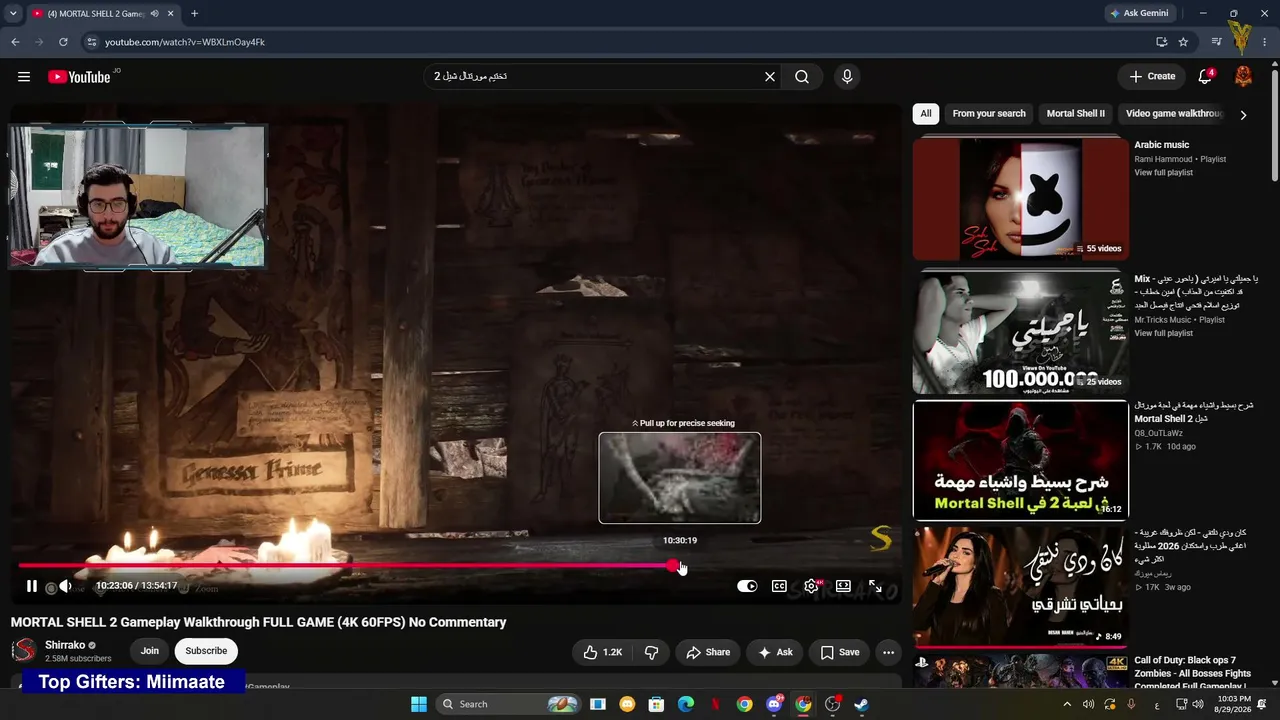This screenshot has height=720, width=1280.
Task: Click the install app icon in address bar
Action: [x=1161, y=42]
